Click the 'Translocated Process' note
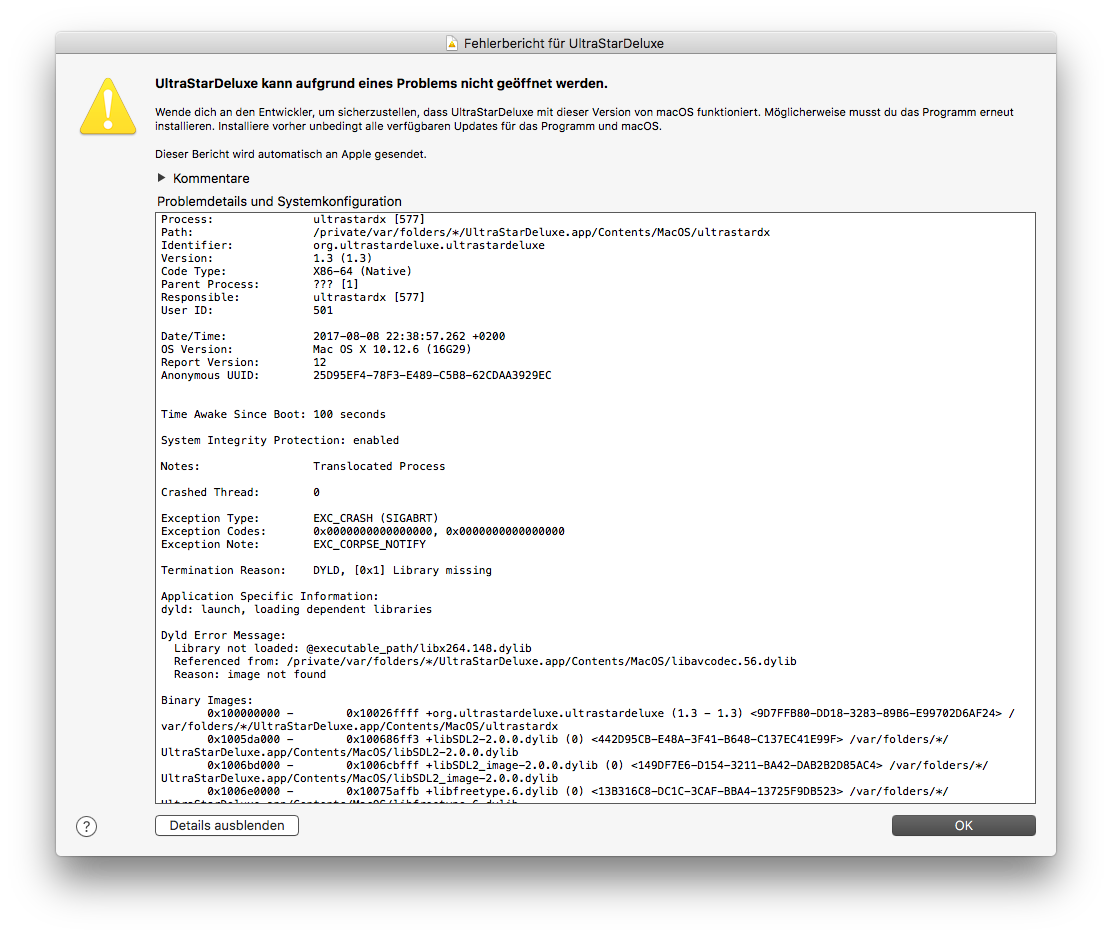This screenshot has width=1112, height=936. [379, 466]
